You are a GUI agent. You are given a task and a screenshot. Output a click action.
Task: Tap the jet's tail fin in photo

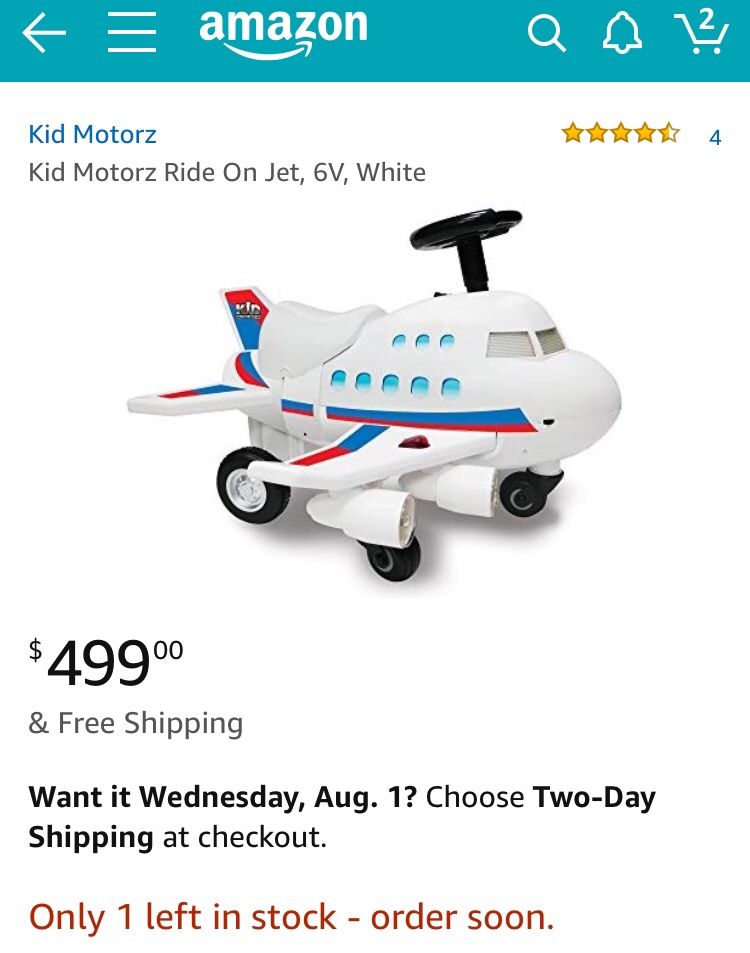[245, 318]
